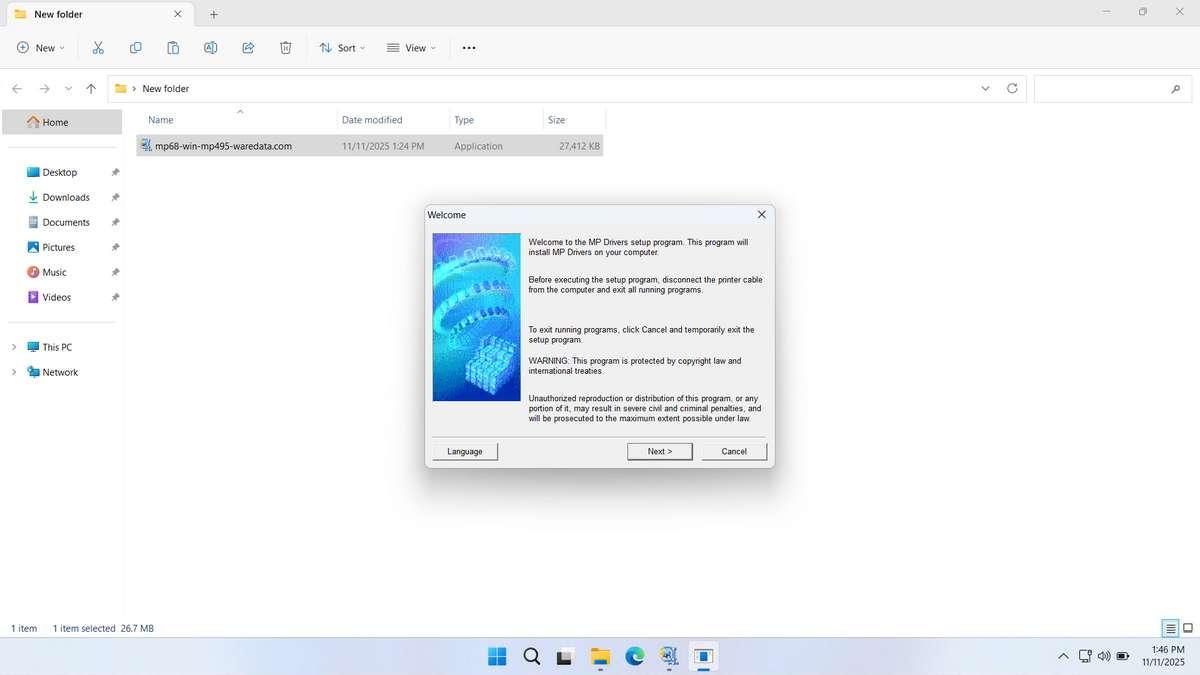
Task: Go forward with the Forward arrow
Action: click(44, 89)
